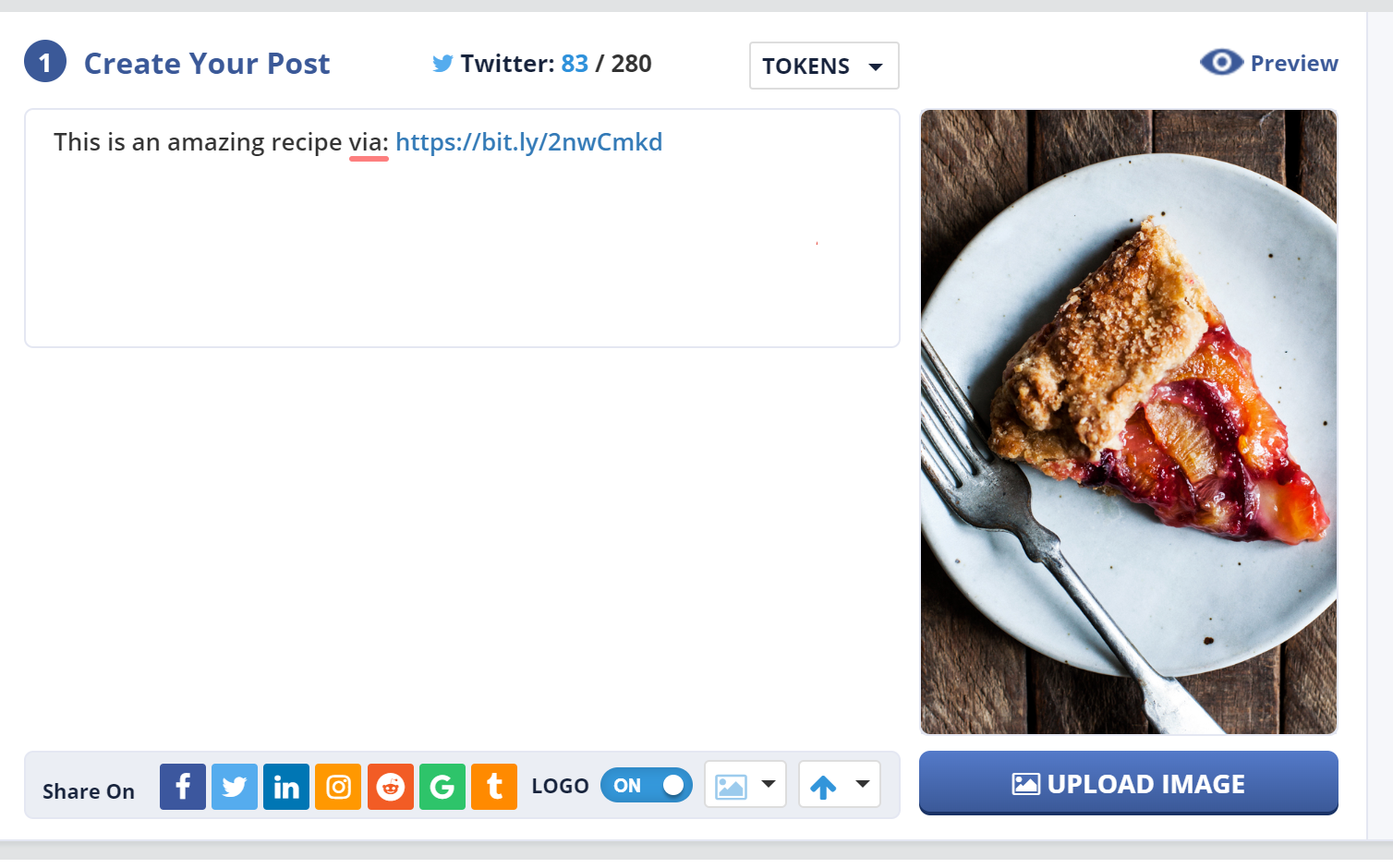Click the Preview link text
1393x868 pixels.
(1294, 63)
